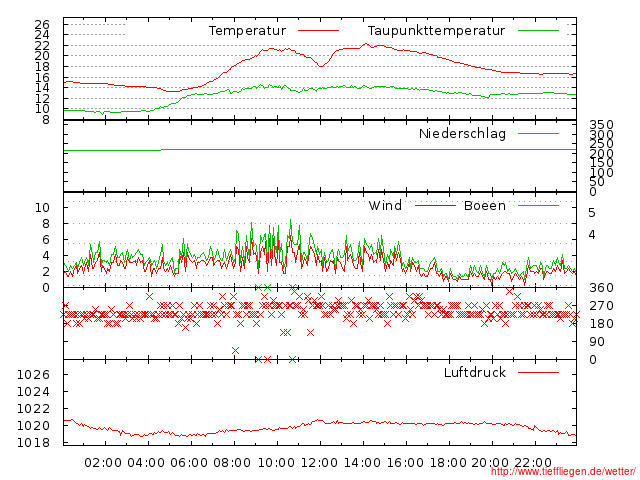Click the 1018 pressure axis value

pos(33,442)
